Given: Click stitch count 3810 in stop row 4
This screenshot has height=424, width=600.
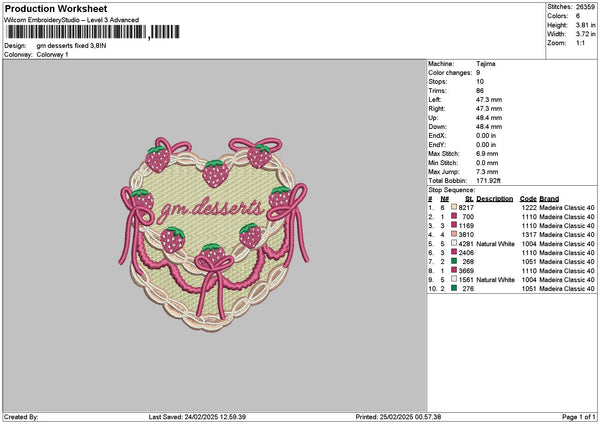Looking at the screenshot, I should point(466,235).
